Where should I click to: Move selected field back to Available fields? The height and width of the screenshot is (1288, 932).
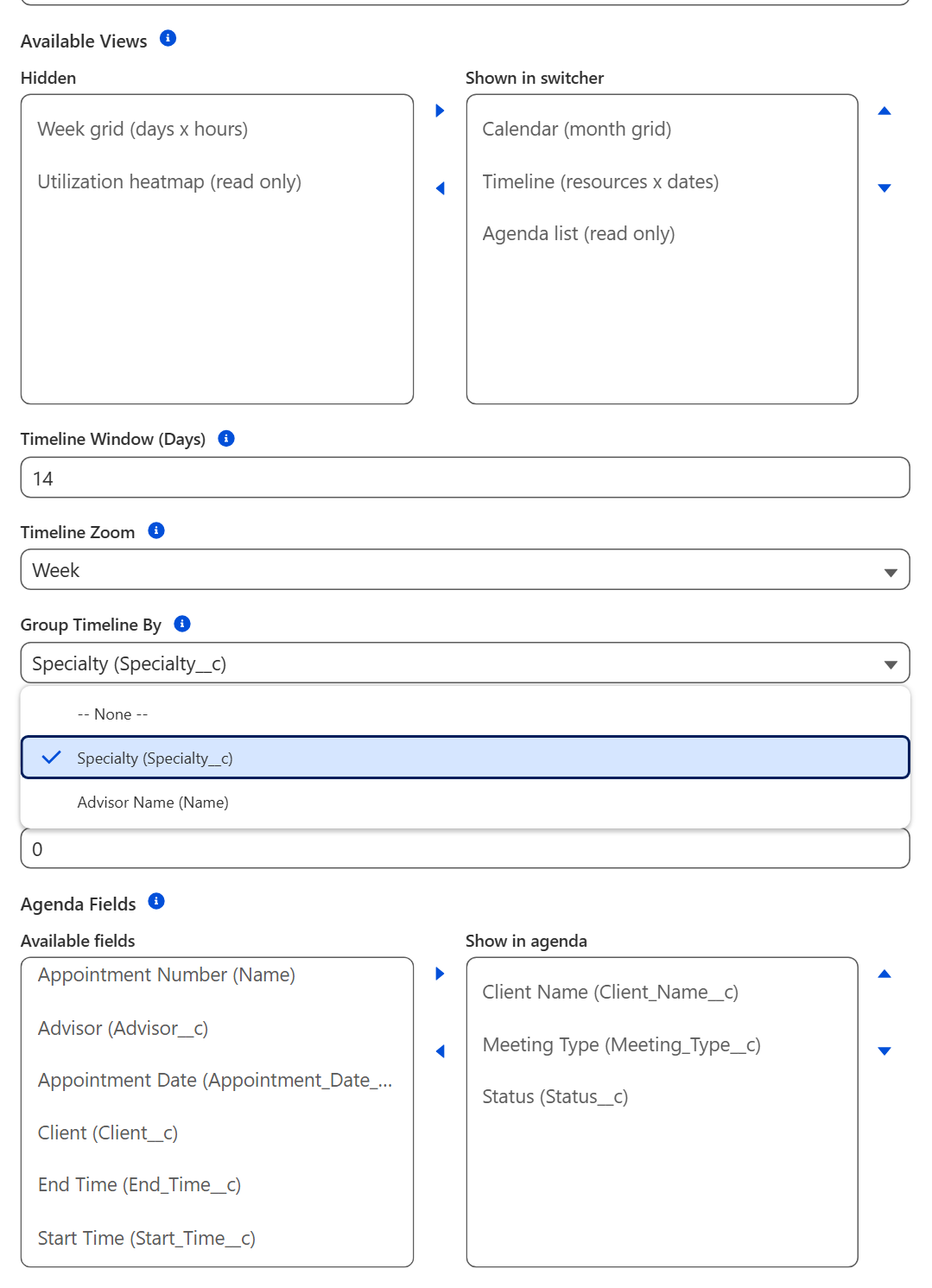tap(440, 1051)
